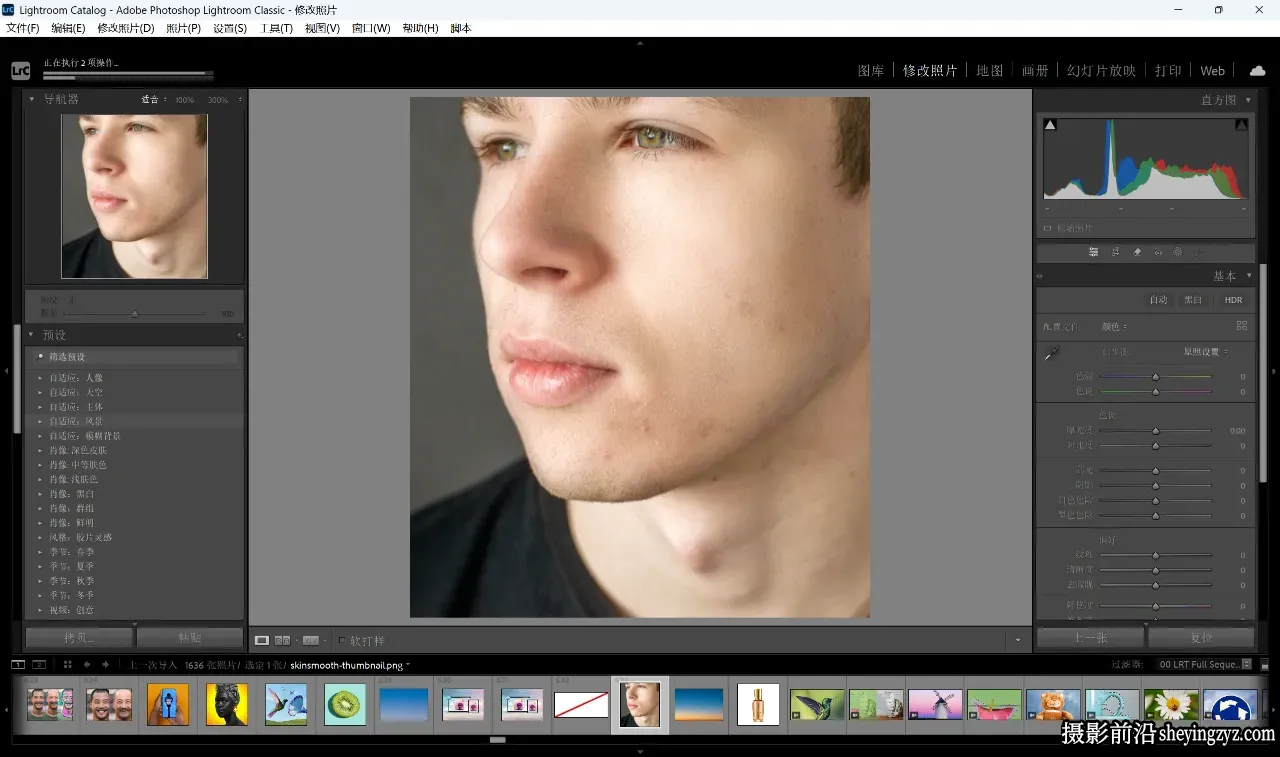Click the HDR button in Basic panel
Screen dimensions: 1280x757
click(1233, 300)
